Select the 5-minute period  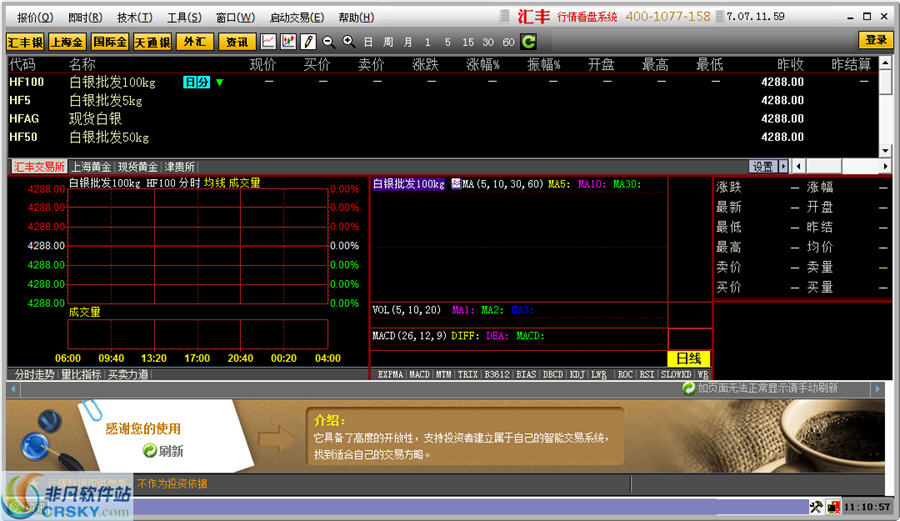[448, 42]
